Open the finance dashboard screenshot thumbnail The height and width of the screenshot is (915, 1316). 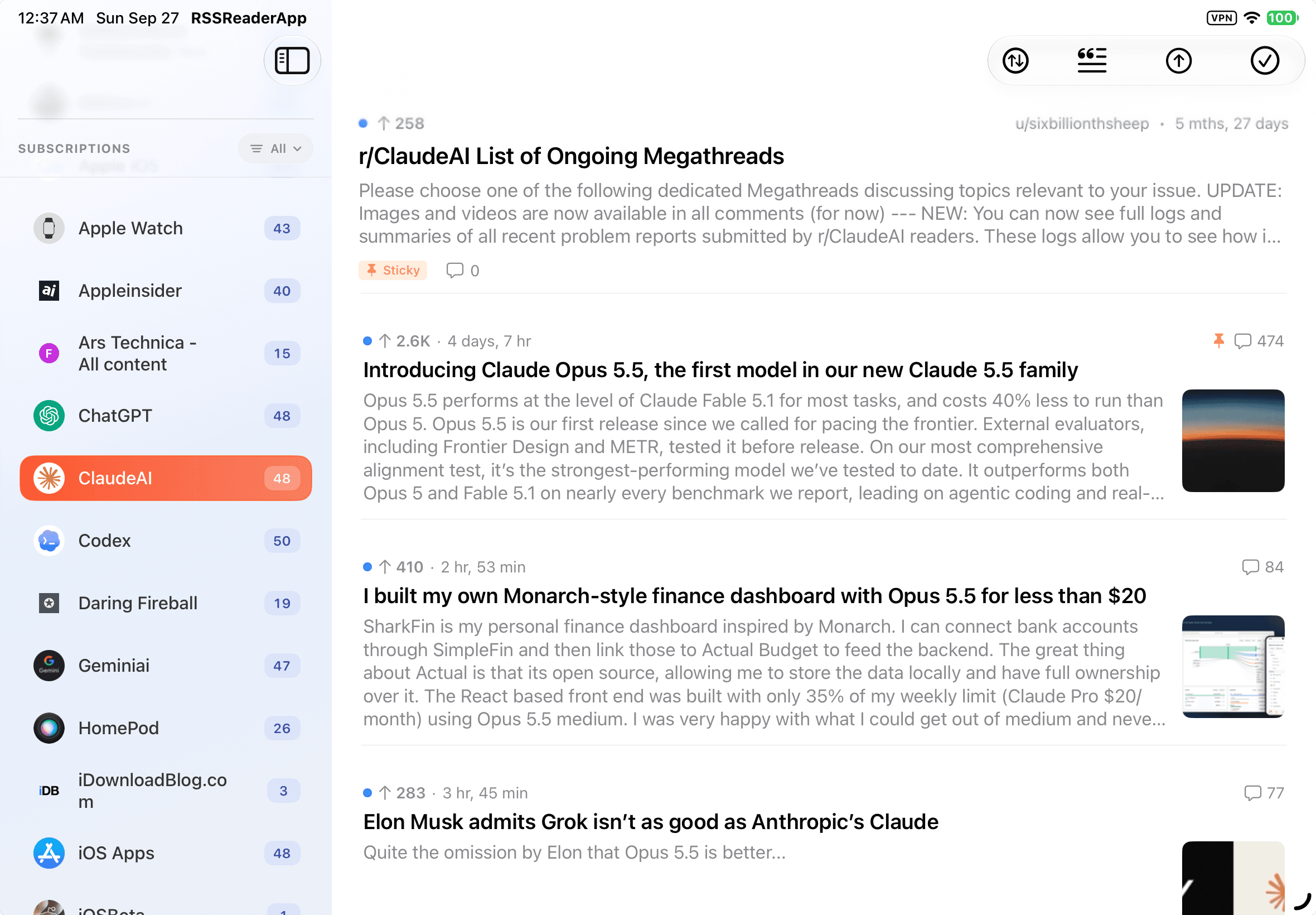coord(1233,666)
